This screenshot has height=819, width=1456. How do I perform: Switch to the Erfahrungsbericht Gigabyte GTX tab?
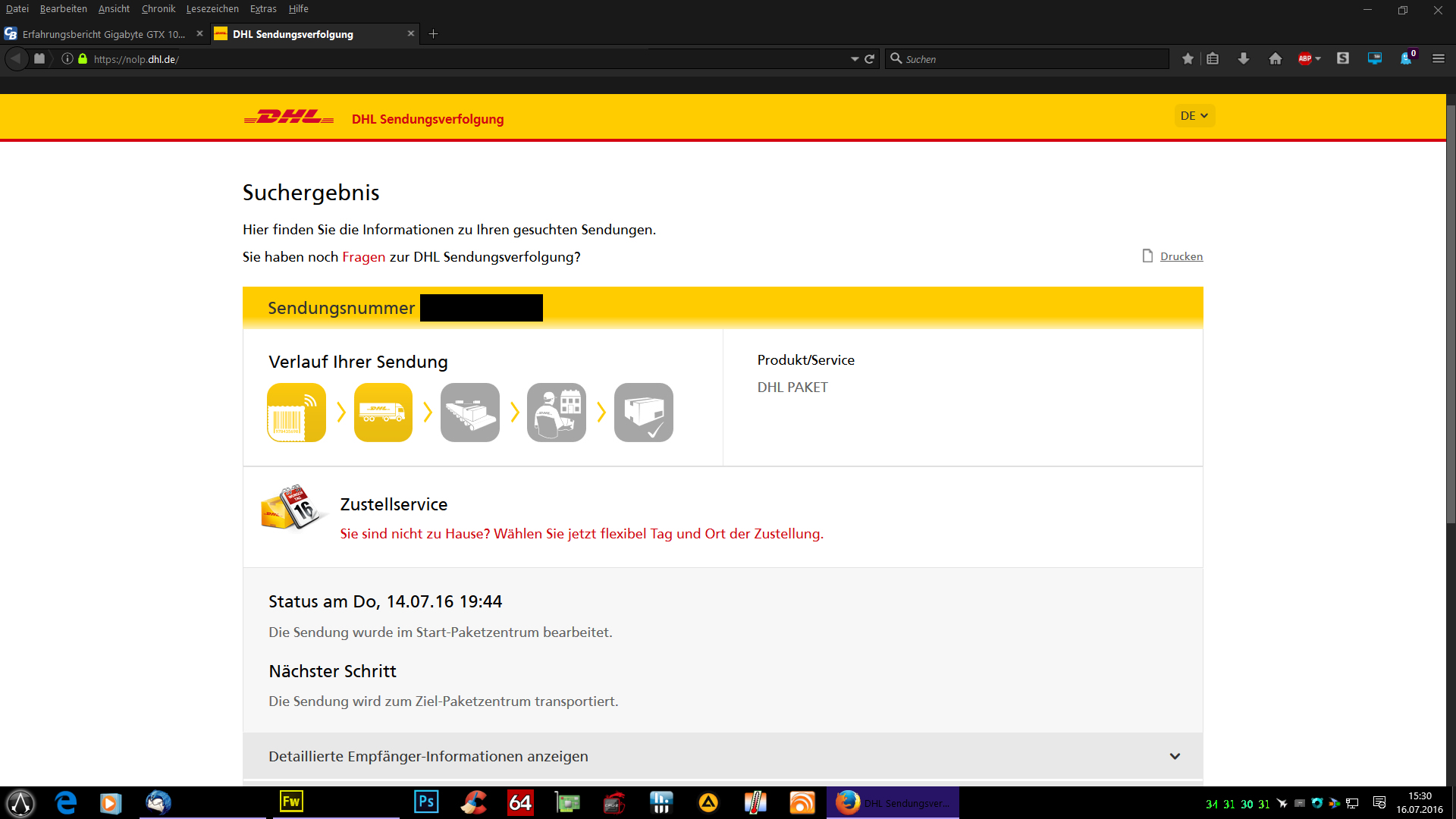point(103,34)
